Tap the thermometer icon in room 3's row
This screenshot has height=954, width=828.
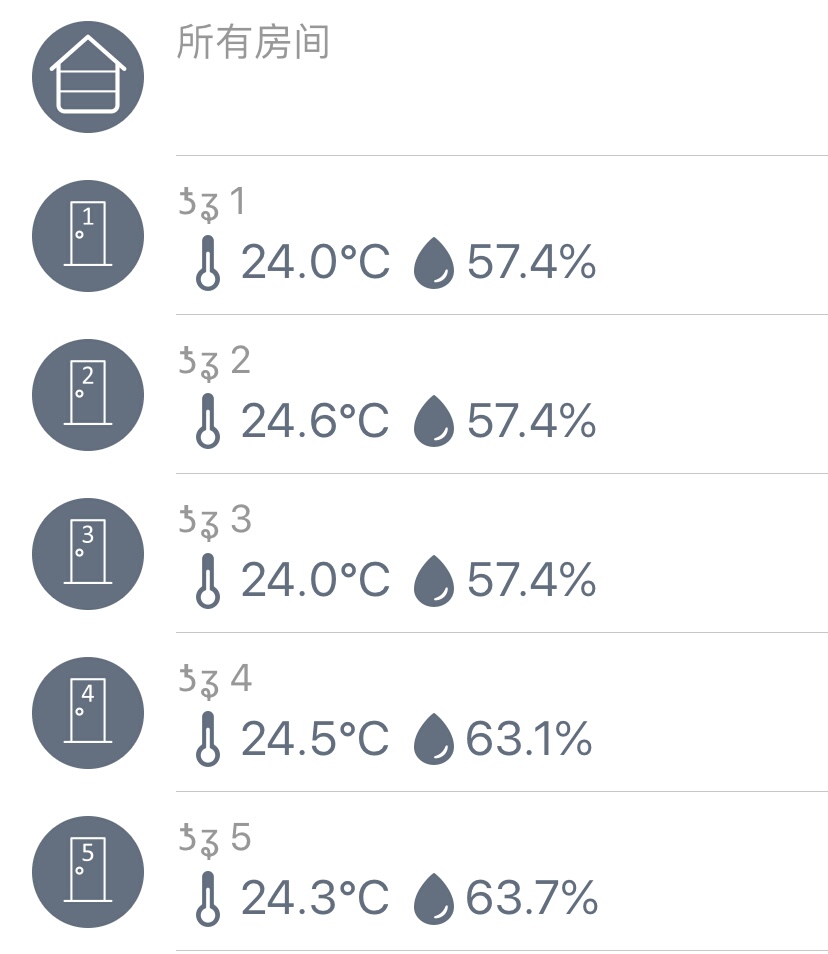coord(207,581)
